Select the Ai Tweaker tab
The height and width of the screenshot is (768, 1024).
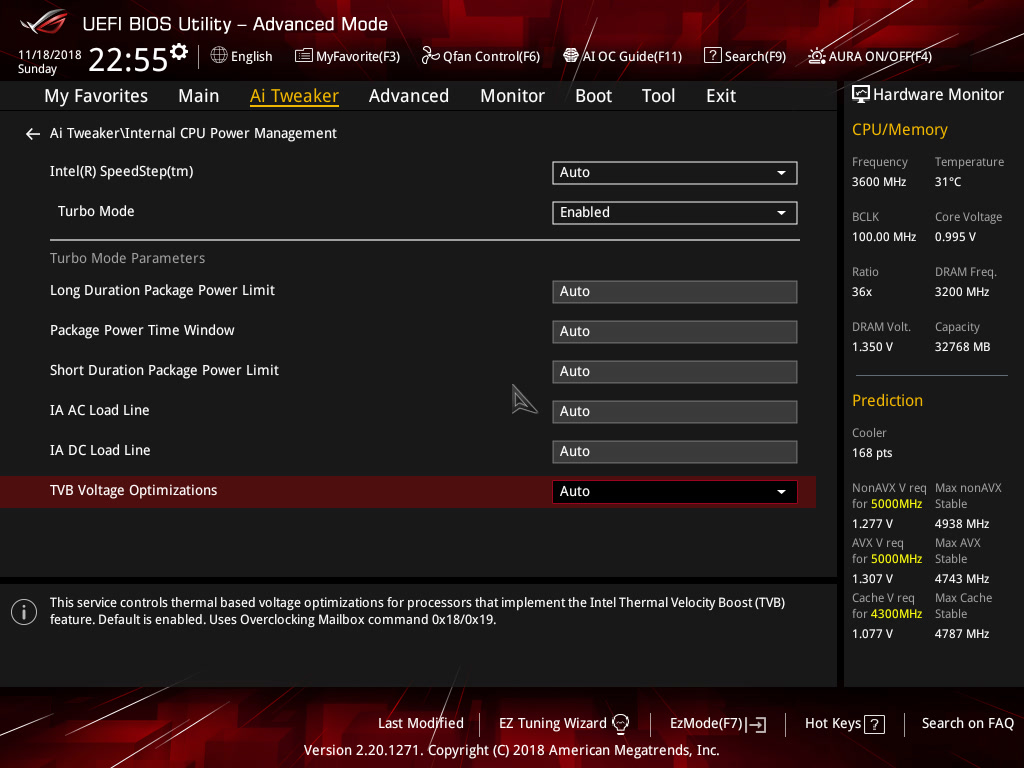[294, 96]
